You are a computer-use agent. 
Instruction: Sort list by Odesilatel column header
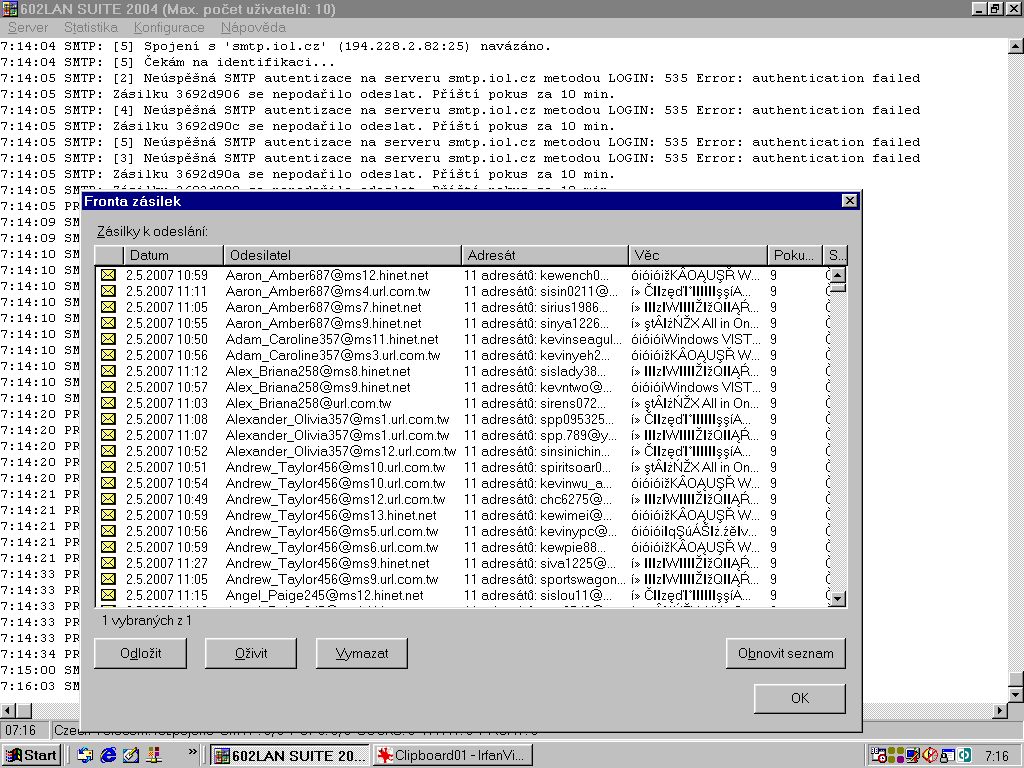click(342, 255)
